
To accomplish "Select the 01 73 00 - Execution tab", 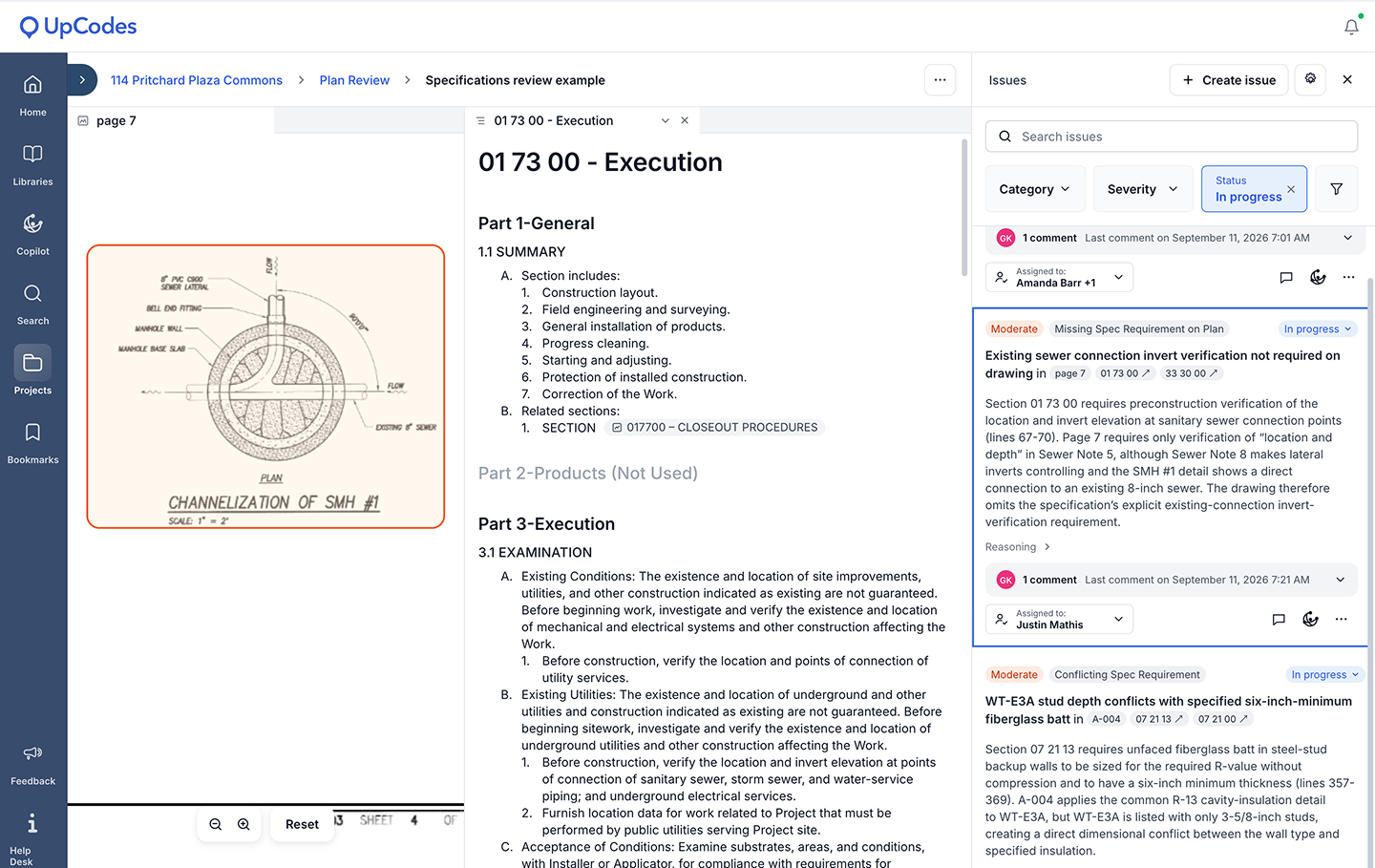I will (554, 120).
